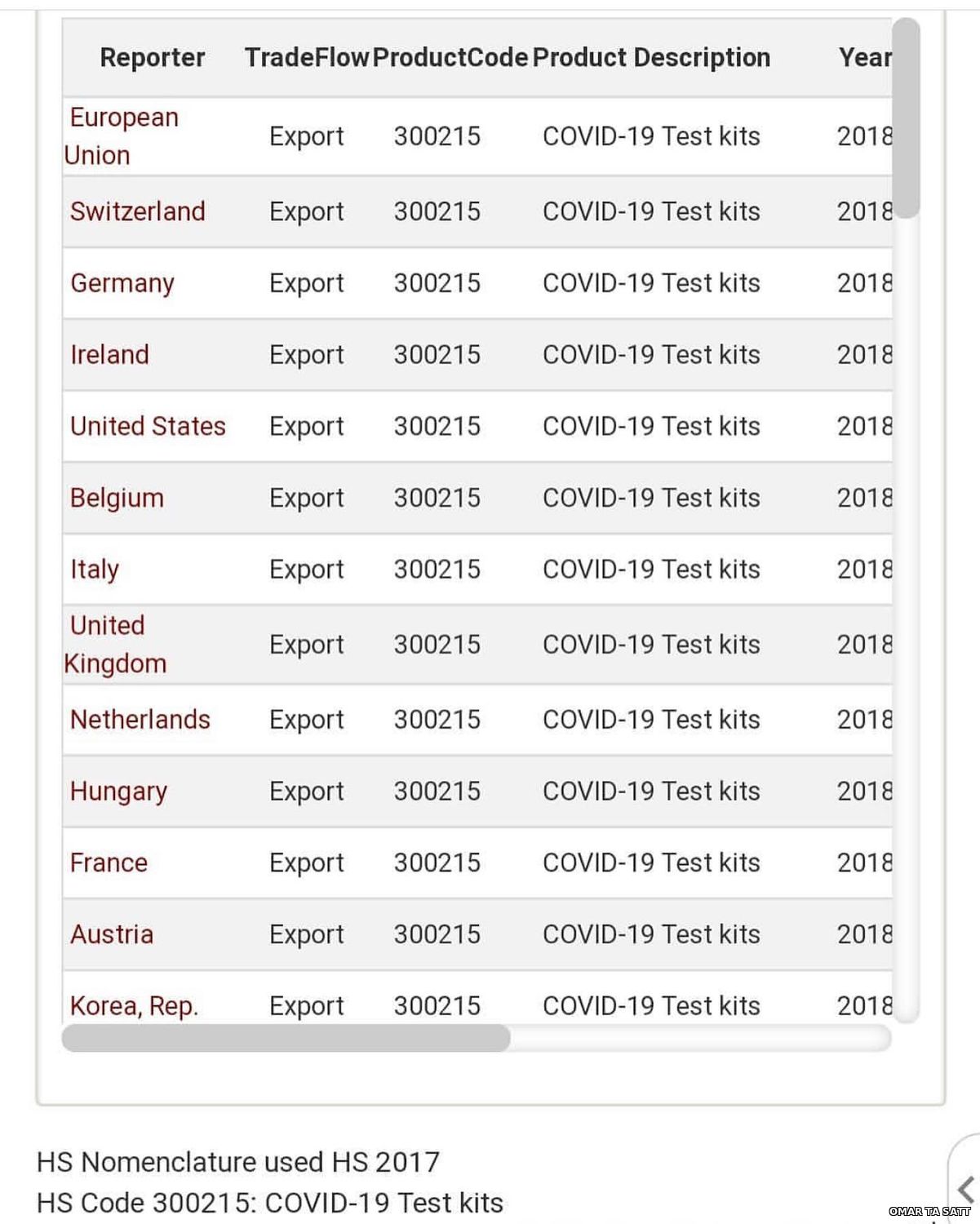Open the United States reporter link
Screen dimensions: 980x1224
pyautogui.click(x=148, y=426)
